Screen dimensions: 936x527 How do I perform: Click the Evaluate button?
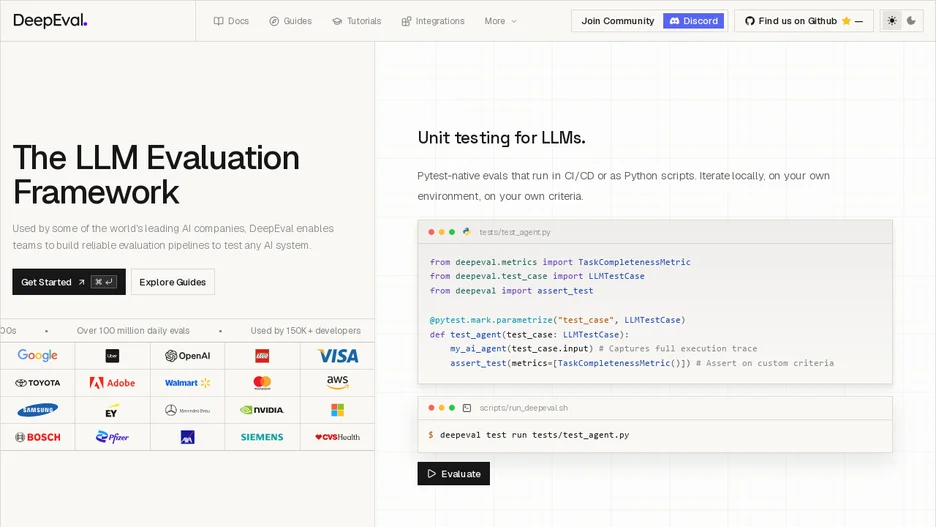click(454, 473)
